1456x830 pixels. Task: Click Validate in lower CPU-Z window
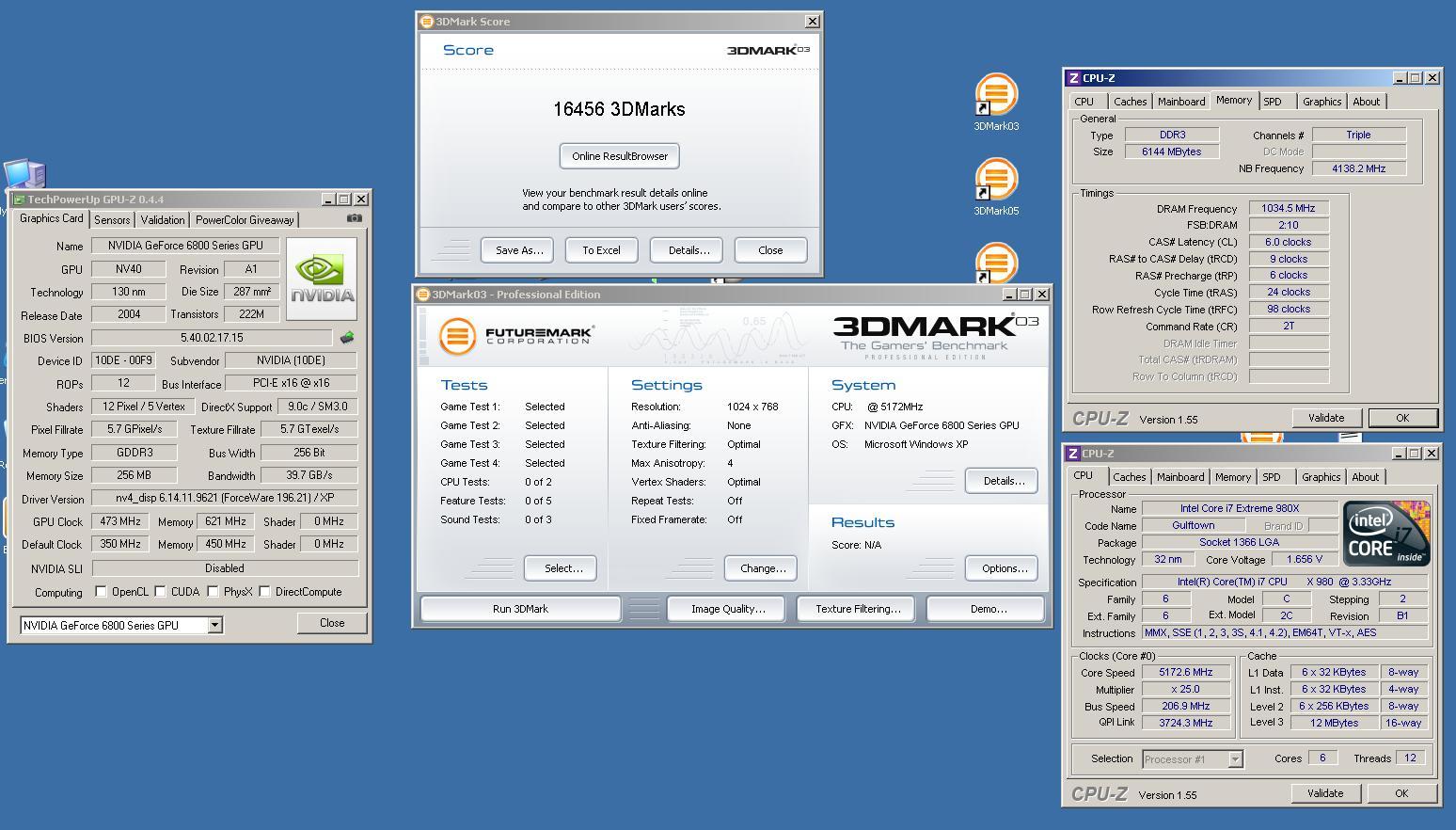coord(1325,793)
